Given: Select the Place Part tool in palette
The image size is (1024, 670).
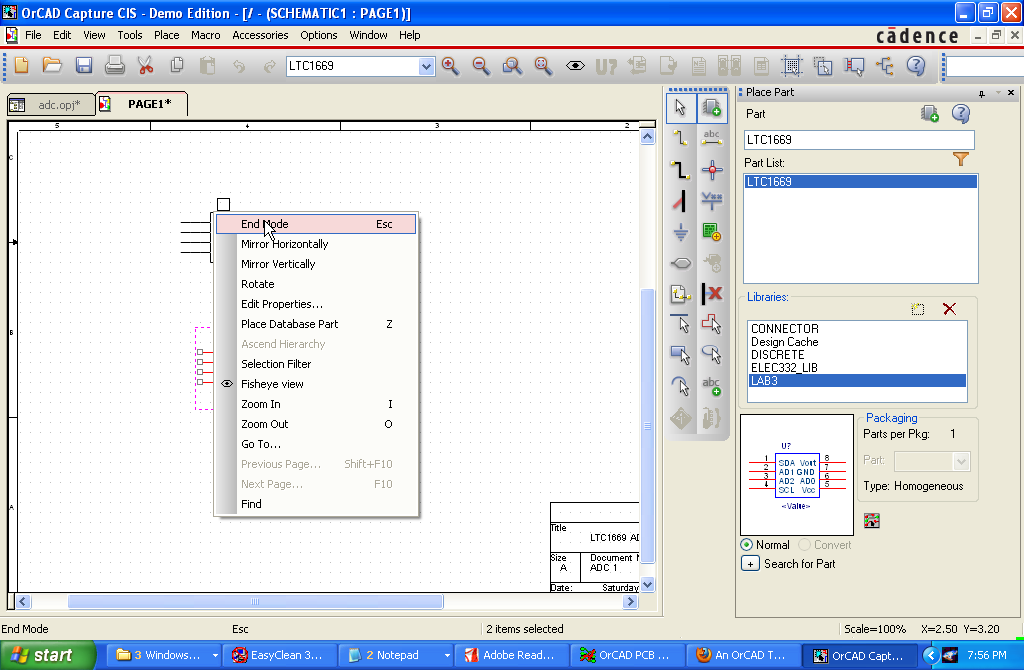Looking at the screenshot, I should coord(712,108).
